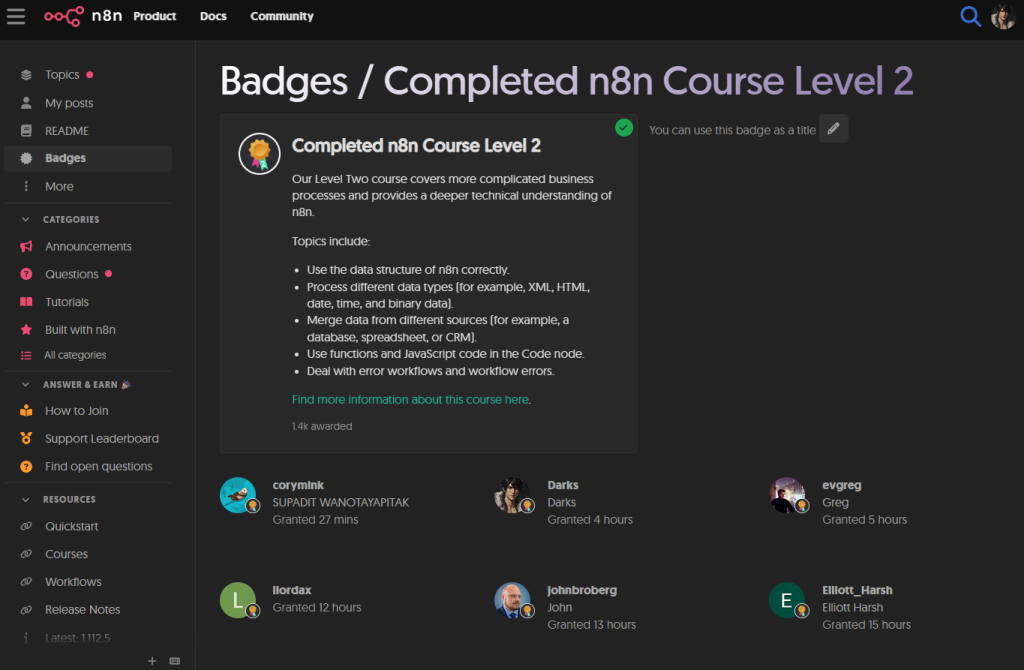Image resolution: width=1024 pixels, height=670 pixels.
Task: Open the user profile avatar in header
Action: click(1002, 16)
